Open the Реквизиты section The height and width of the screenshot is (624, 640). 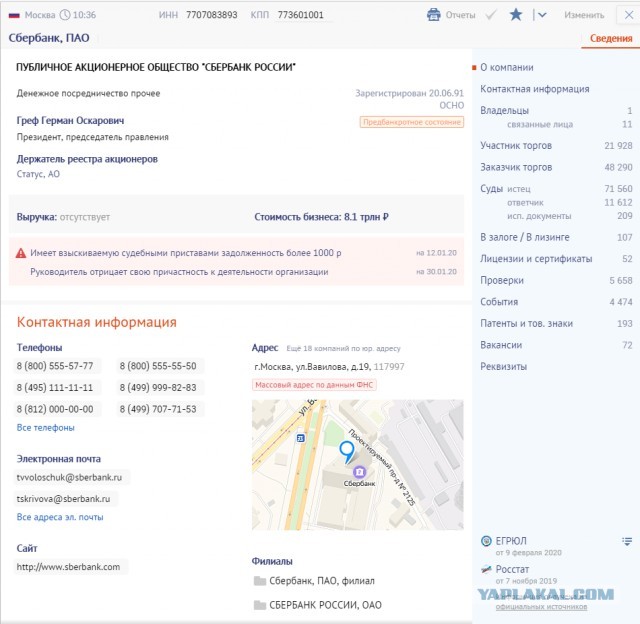click(x=503, y=366)
